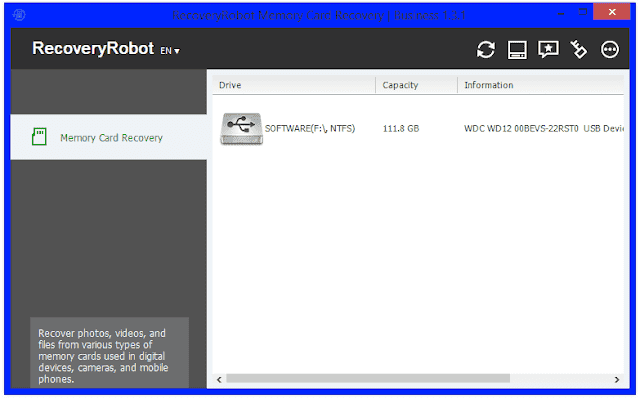The image size is (640, 399).
Task: Click the green memory card icon
Action: pos(39,137)
